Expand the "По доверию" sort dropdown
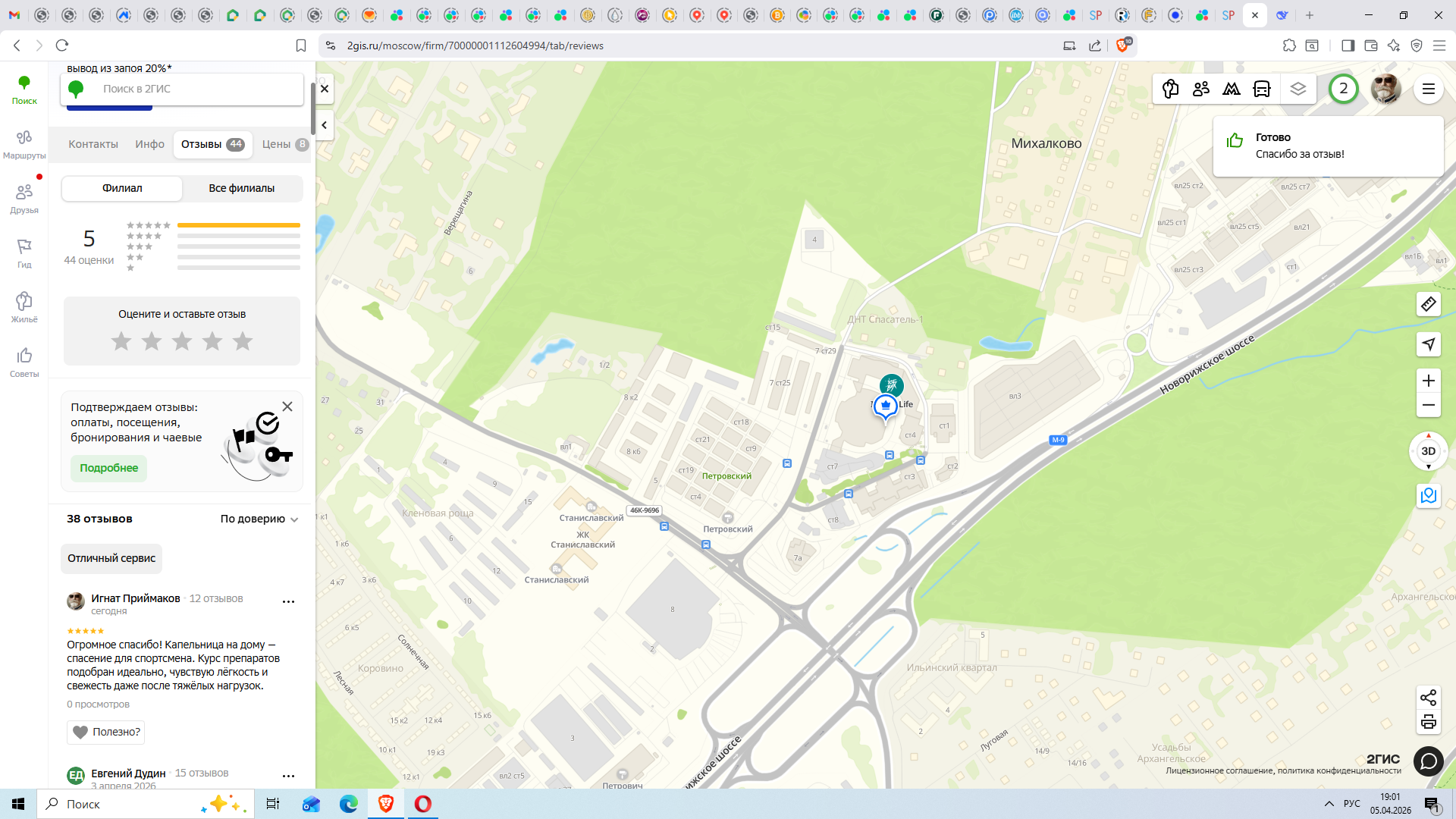Screen dimensions: 1456x819 point(259,519)
